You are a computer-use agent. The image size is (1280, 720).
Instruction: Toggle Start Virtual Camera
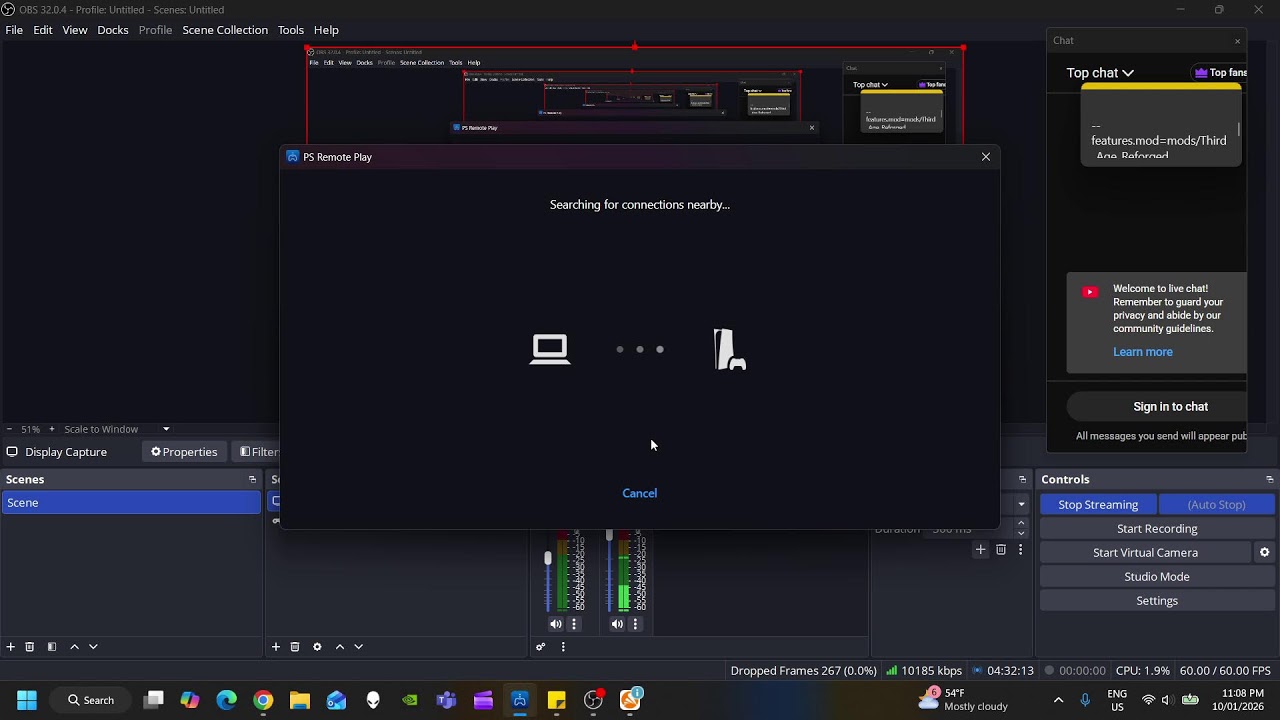[x=1145, y=553]
